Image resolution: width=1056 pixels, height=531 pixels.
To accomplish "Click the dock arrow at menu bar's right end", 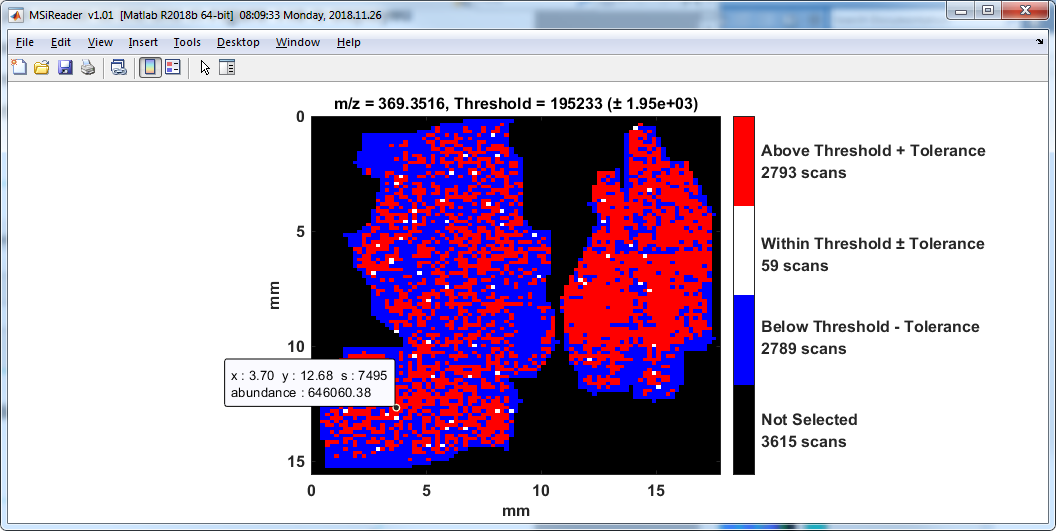I will pyautogui.click(x=1040, y=43).
